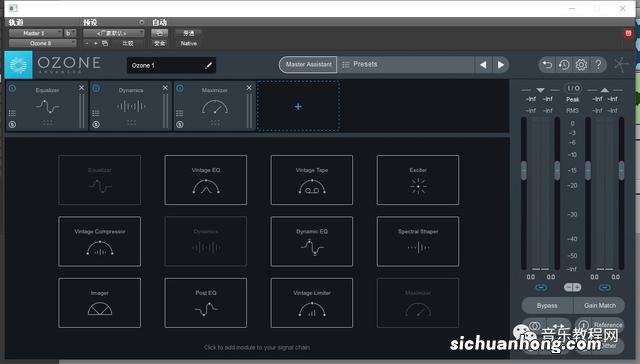Click the help question mark icon
This screenshot has height=364, width=640.
[x=598, y=64]
